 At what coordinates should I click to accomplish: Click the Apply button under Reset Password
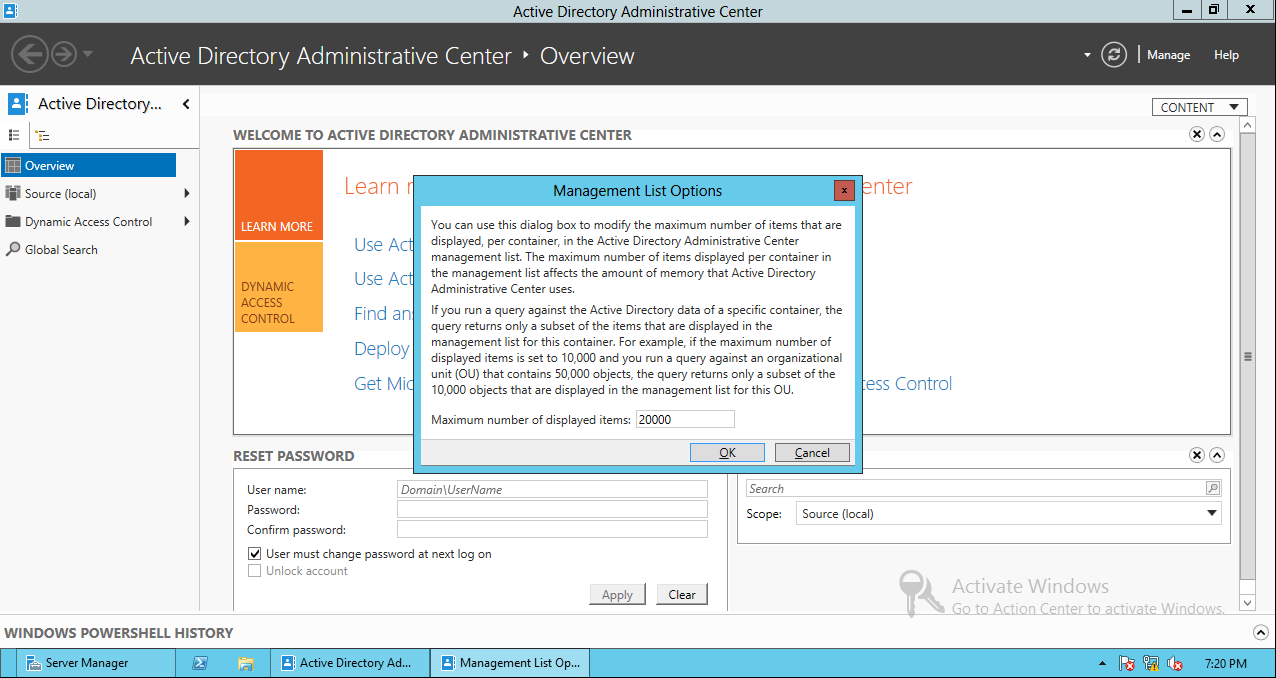pos(617,594)
